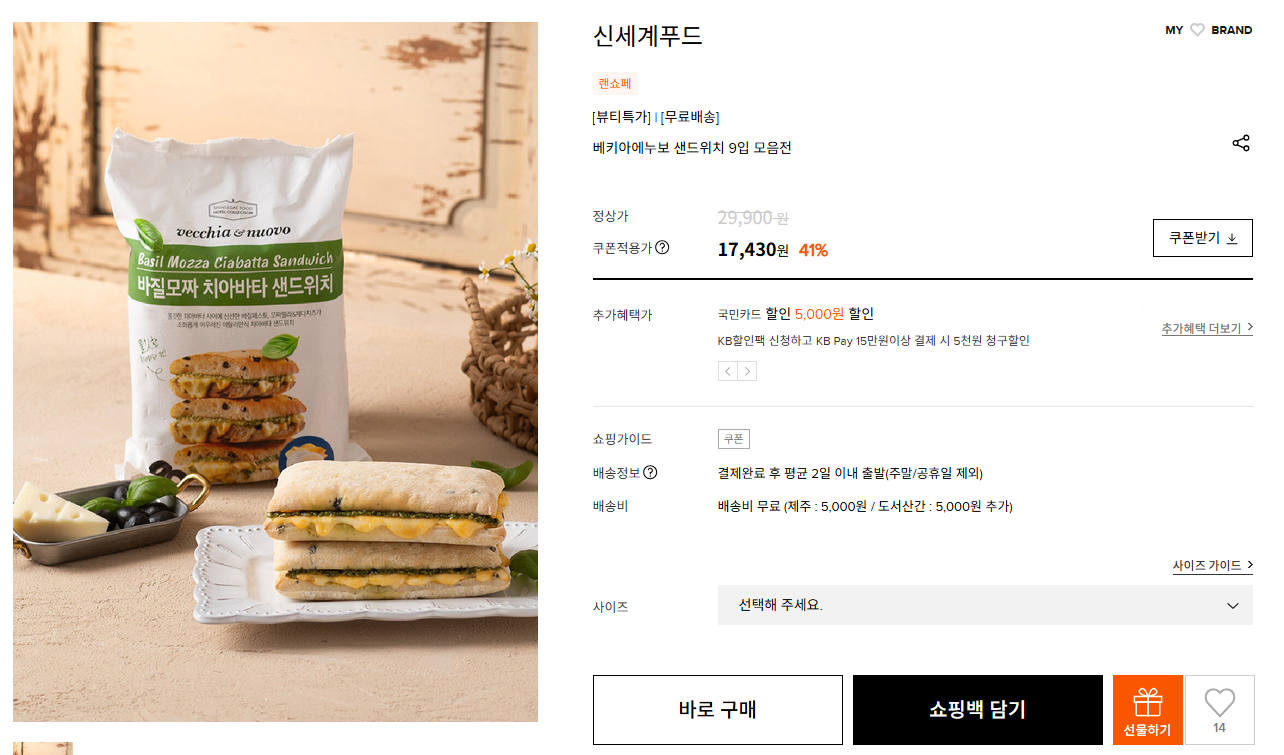Image resolution: width=1284 pixels, height=755 pixels.
Task: Click the 국민카드 할인 5,000원 benefit text
Action: click(796, 314)
